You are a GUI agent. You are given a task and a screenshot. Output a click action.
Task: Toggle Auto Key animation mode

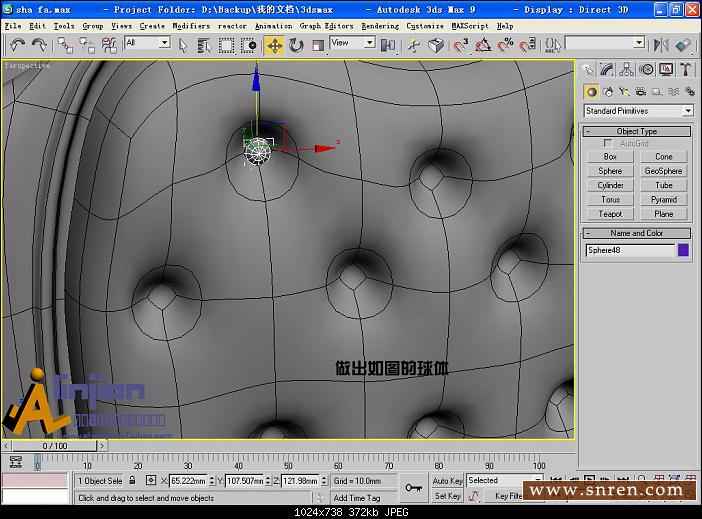tap(447, 481)
